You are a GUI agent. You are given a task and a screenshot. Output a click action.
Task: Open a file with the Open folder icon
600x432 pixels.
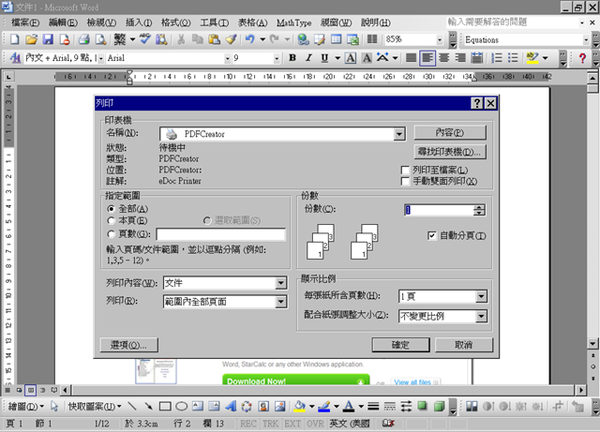coord(31,39)
